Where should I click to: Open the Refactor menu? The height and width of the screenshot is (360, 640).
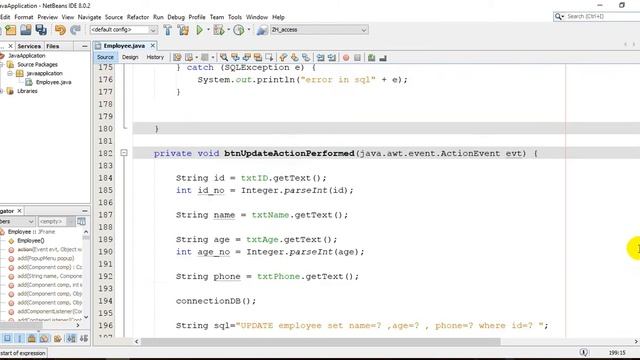click(138, 17)
